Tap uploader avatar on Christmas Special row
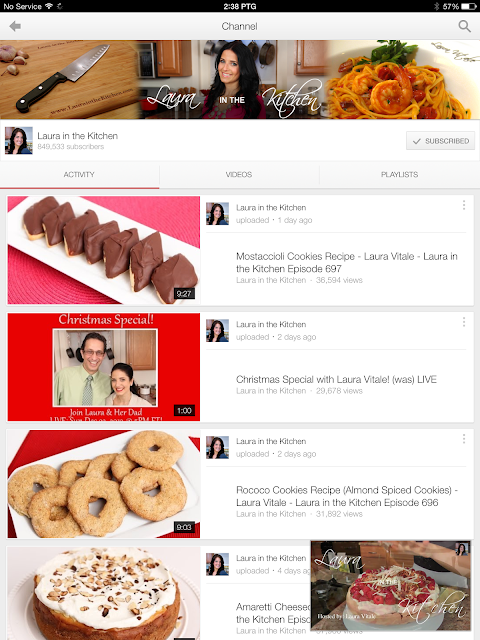The width and height of the screenshot is (480, 640). [x=217, y=331]
